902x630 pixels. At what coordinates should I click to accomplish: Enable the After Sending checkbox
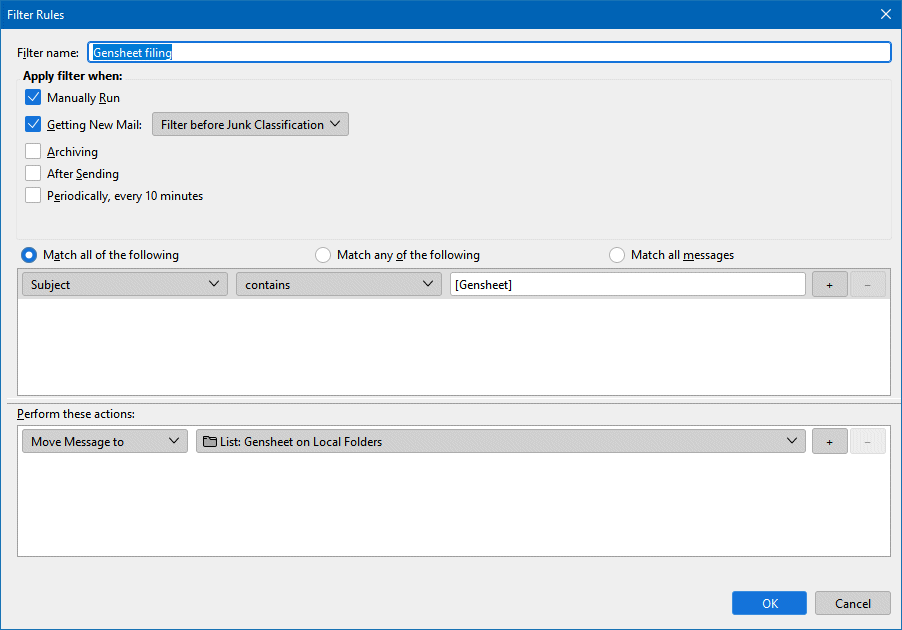(x=33, y=173)
